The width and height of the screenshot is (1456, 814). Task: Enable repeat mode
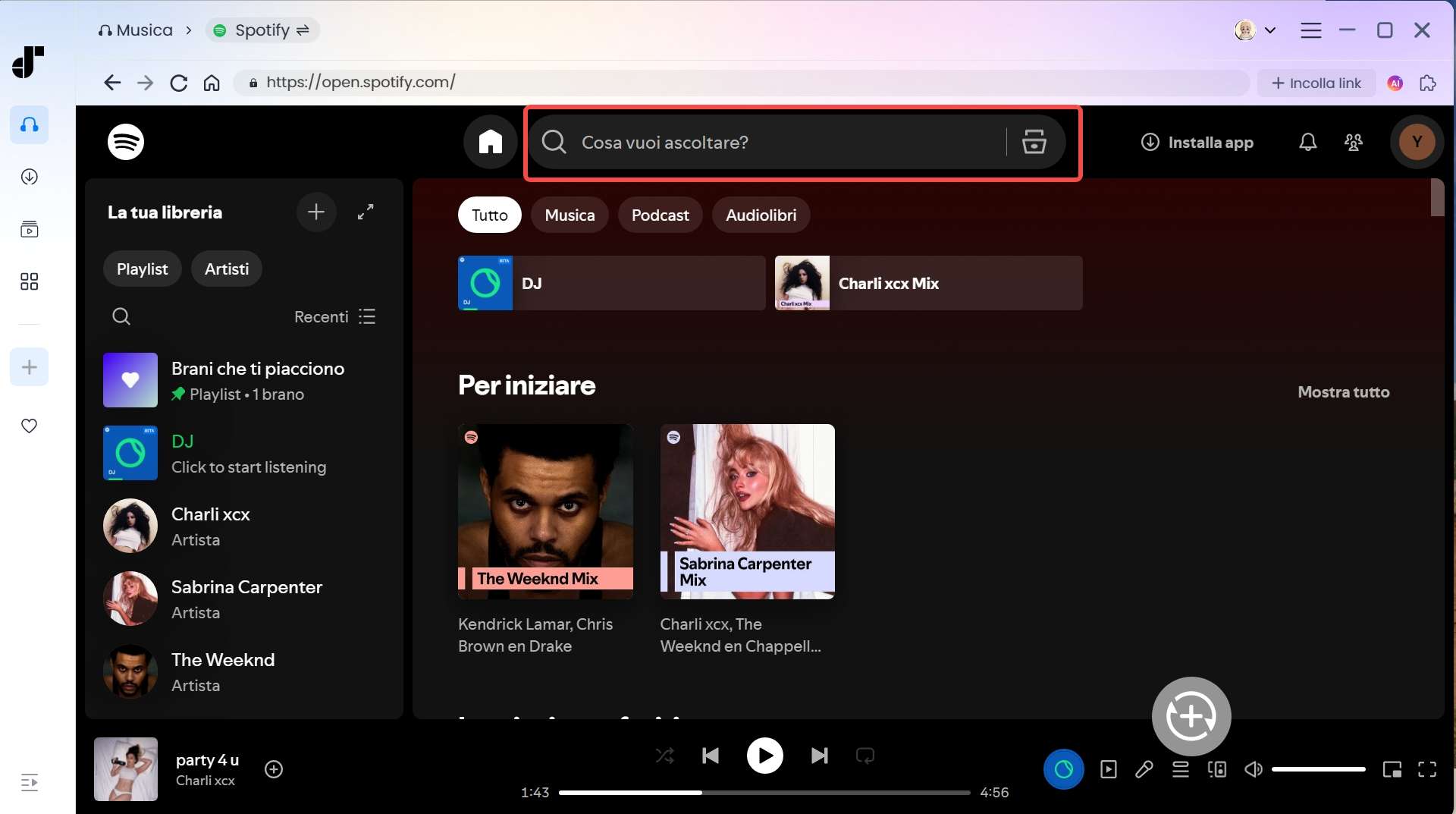(865, 756)
